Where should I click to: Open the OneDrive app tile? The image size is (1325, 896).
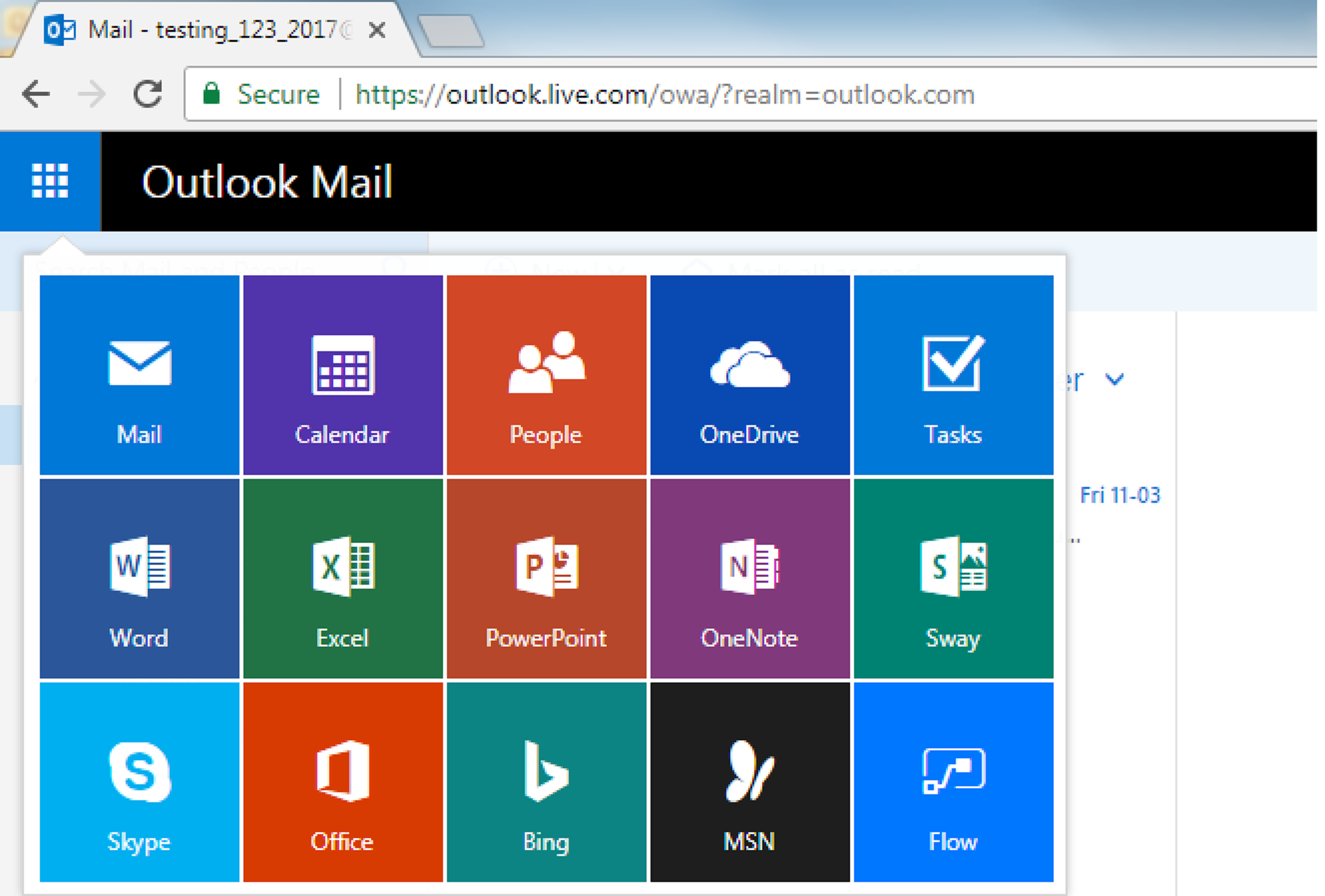[750, 375]
